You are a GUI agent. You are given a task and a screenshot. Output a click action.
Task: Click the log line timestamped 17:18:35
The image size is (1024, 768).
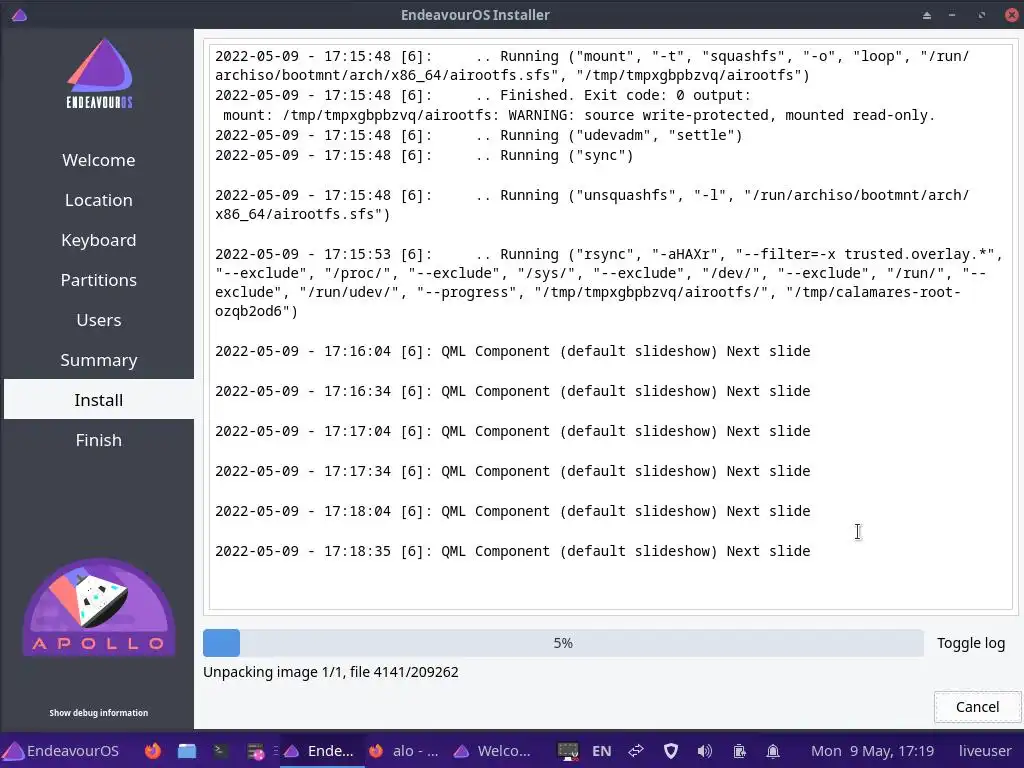513,551
